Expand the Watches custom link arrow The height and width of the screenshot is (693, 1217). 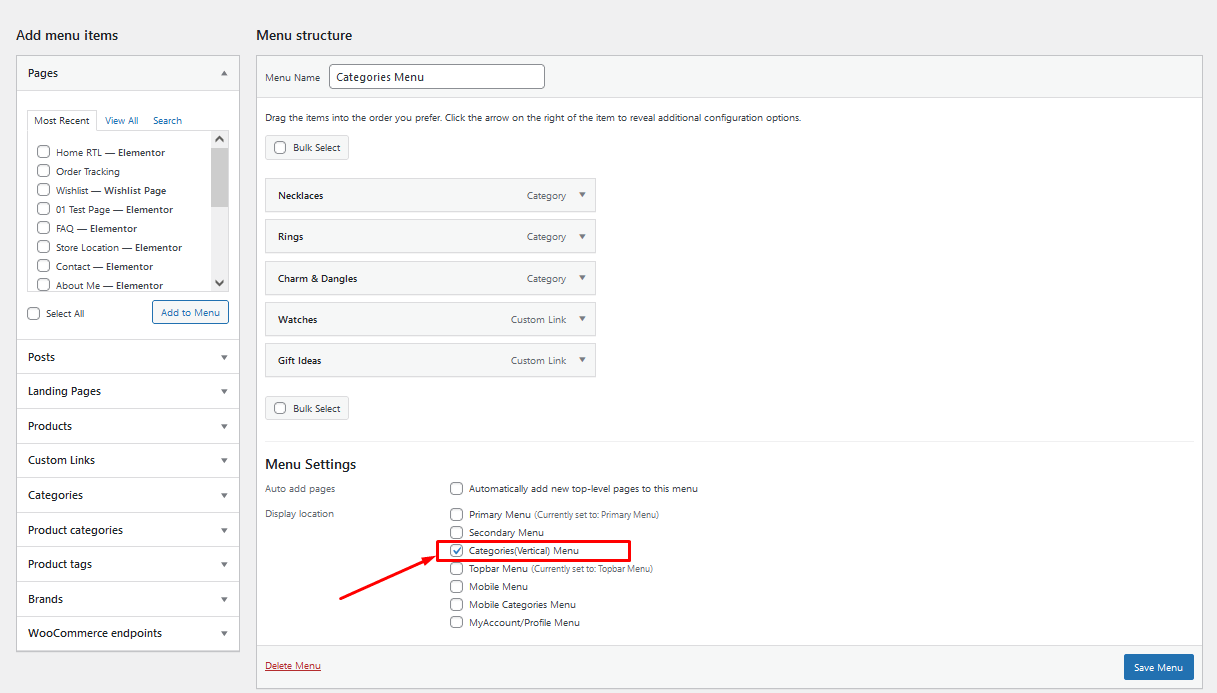582,319
